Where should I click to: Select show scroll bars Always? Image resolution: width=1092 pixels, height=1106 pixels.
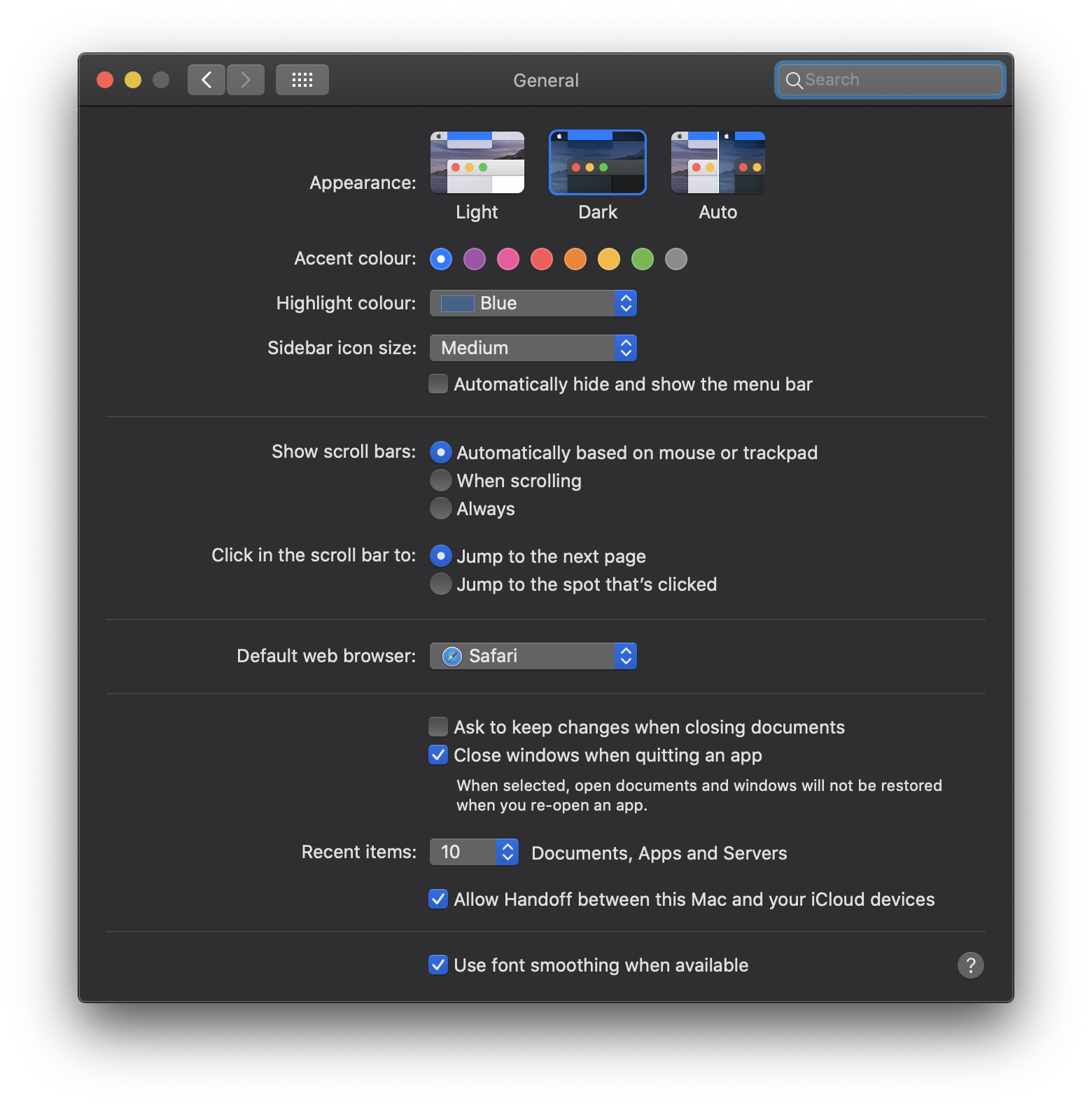441,508
